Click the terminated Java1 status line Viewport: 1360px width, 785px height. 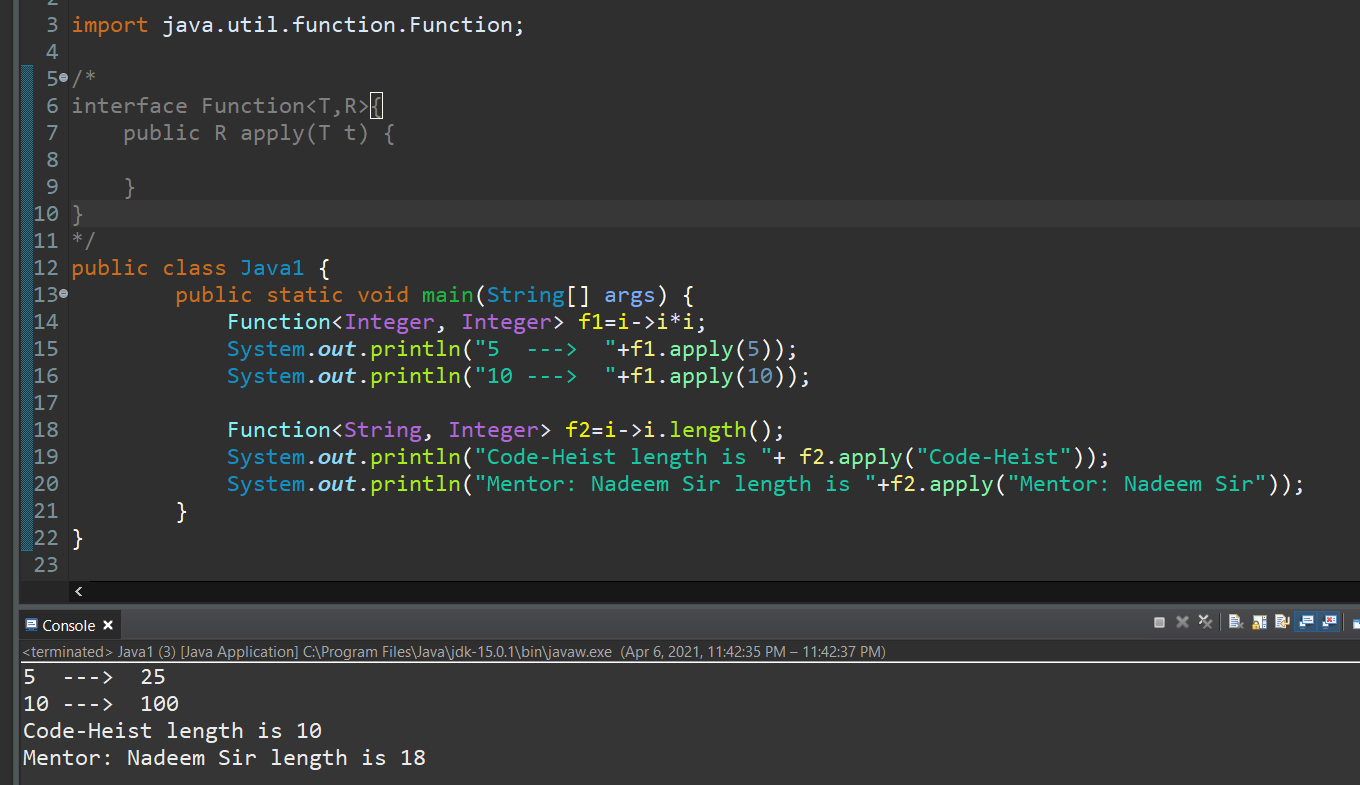click(300, 651)
